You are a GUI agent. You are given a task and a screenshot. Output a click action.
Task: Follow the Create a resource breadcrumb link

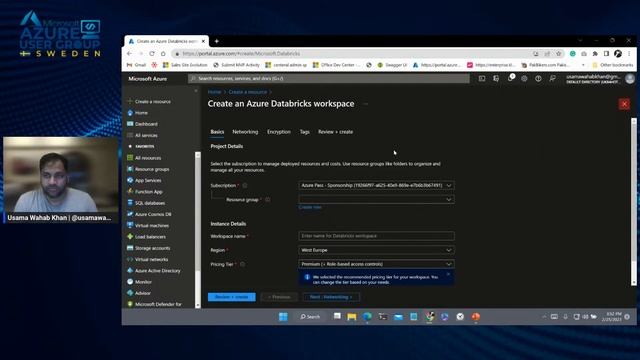point(247,92)
